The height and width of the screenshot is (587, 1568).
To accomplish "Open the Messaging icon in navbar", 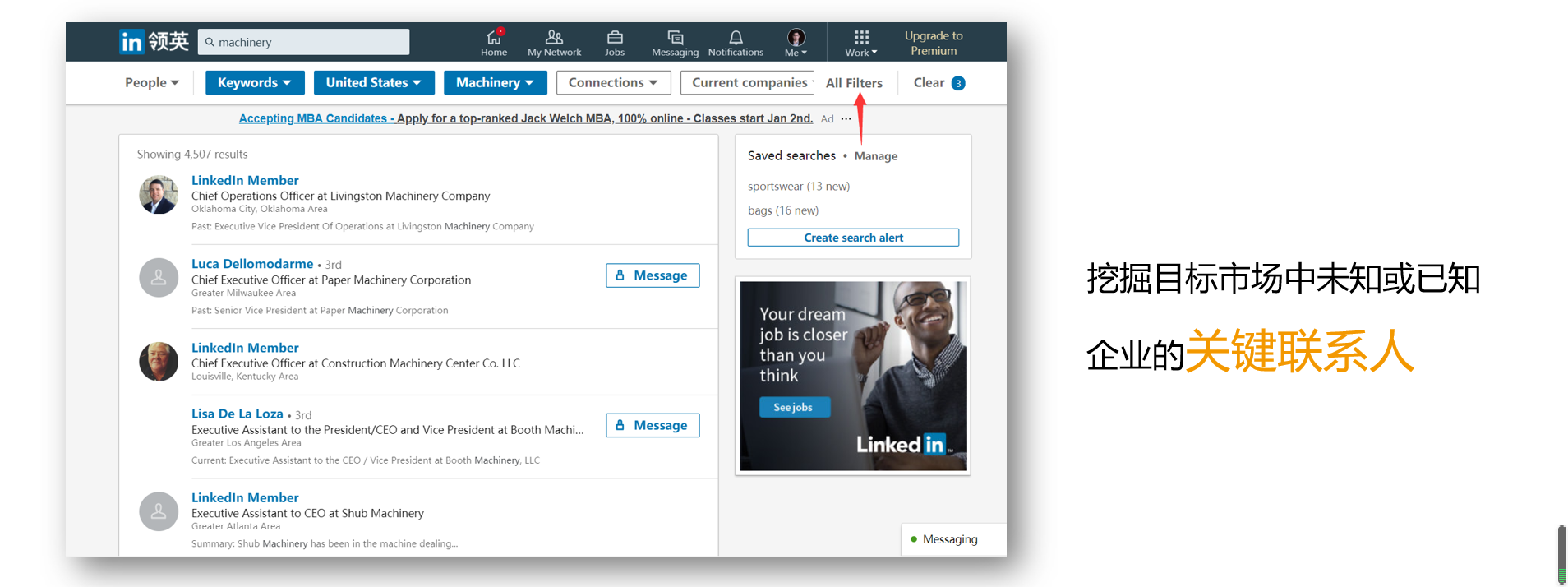I will click(675, 38).
